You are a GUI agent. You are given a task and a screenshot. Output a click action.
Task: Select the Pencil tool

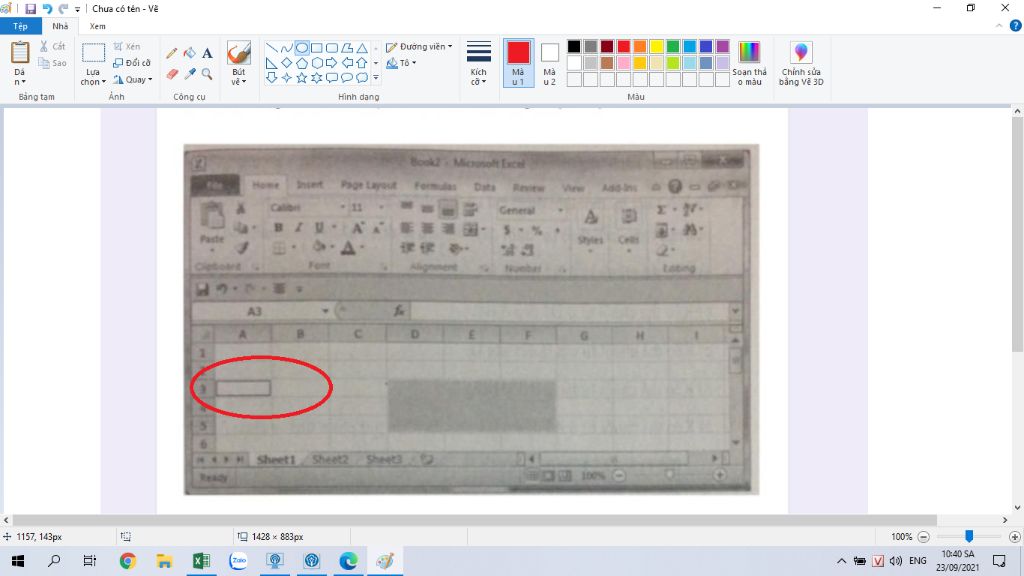coord(172,53)
